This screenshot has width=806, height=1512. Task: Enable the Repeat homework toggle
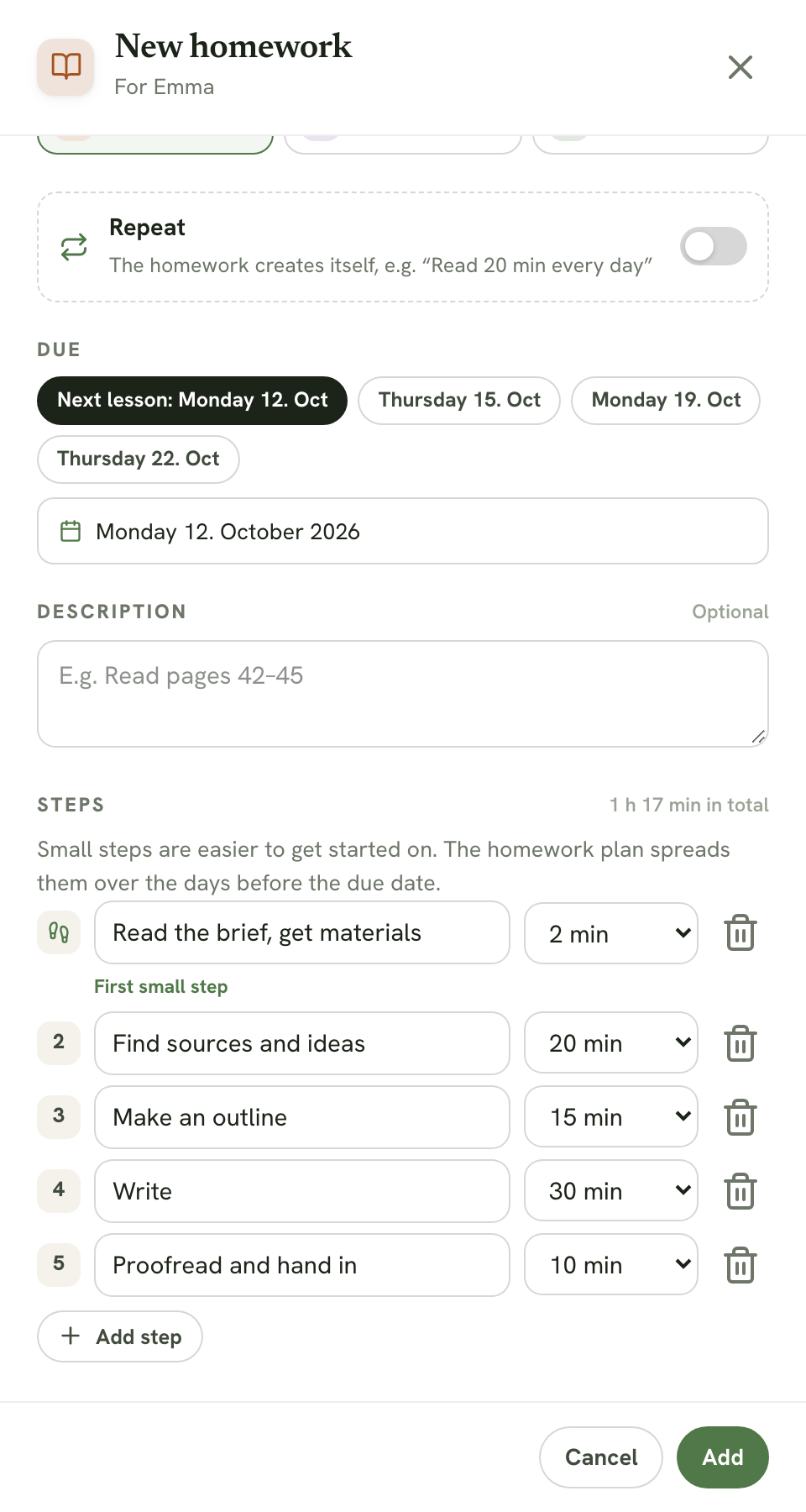[x=714, y=246]
